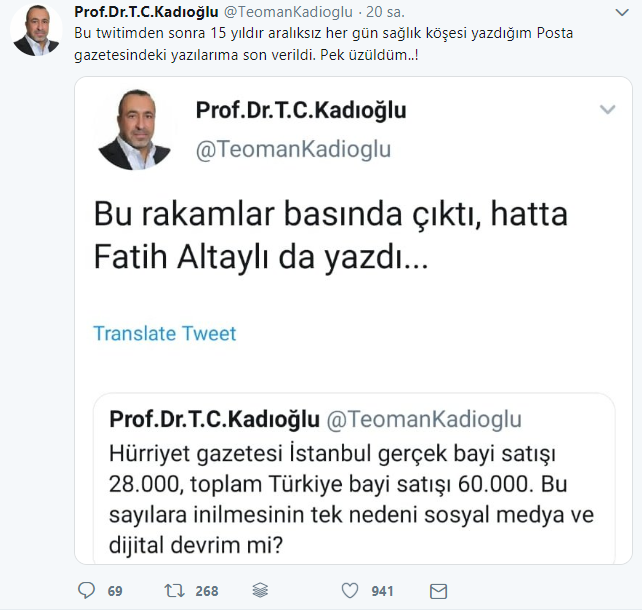
Task: Open the nested Hürriyet gazetesi tweet card
Action: 354,479
